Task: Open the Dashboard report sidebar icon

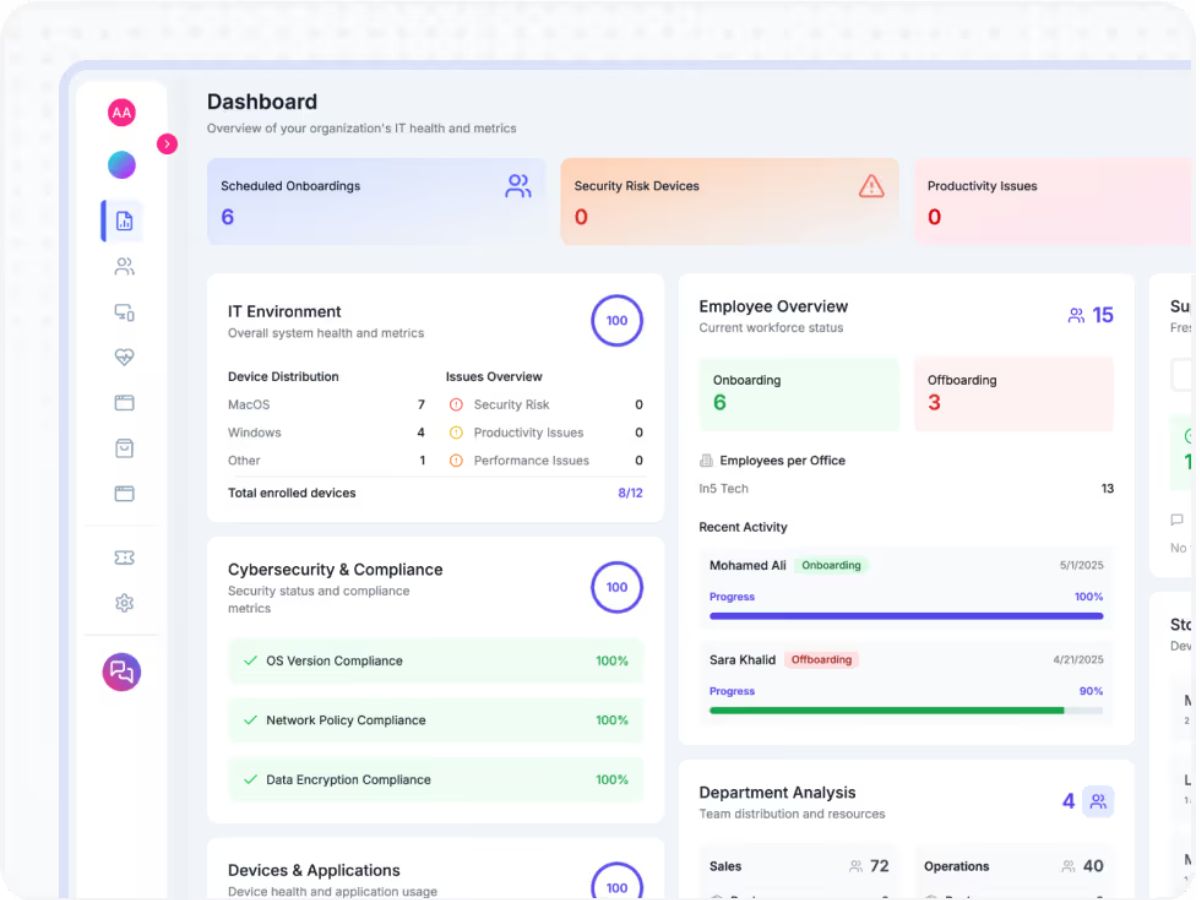Action: pyautogui.click(x=124, y=221)
